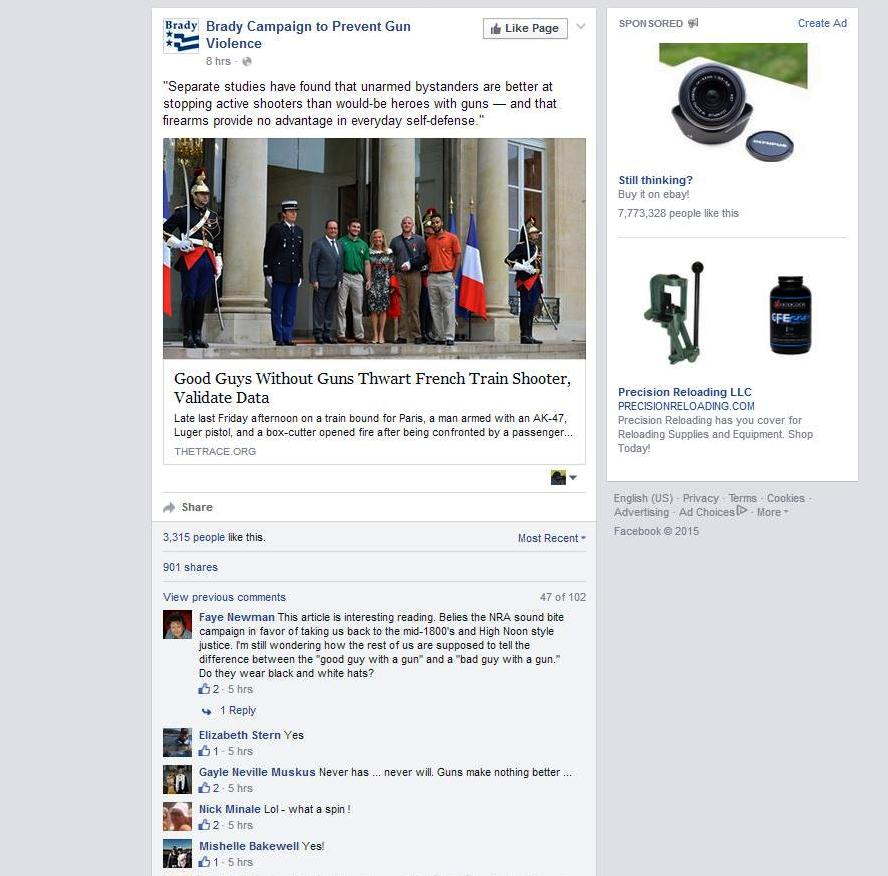Viewport: 888px width, 876px height.
Task: Expand View previous comments
Action: (x=224, y=597)
